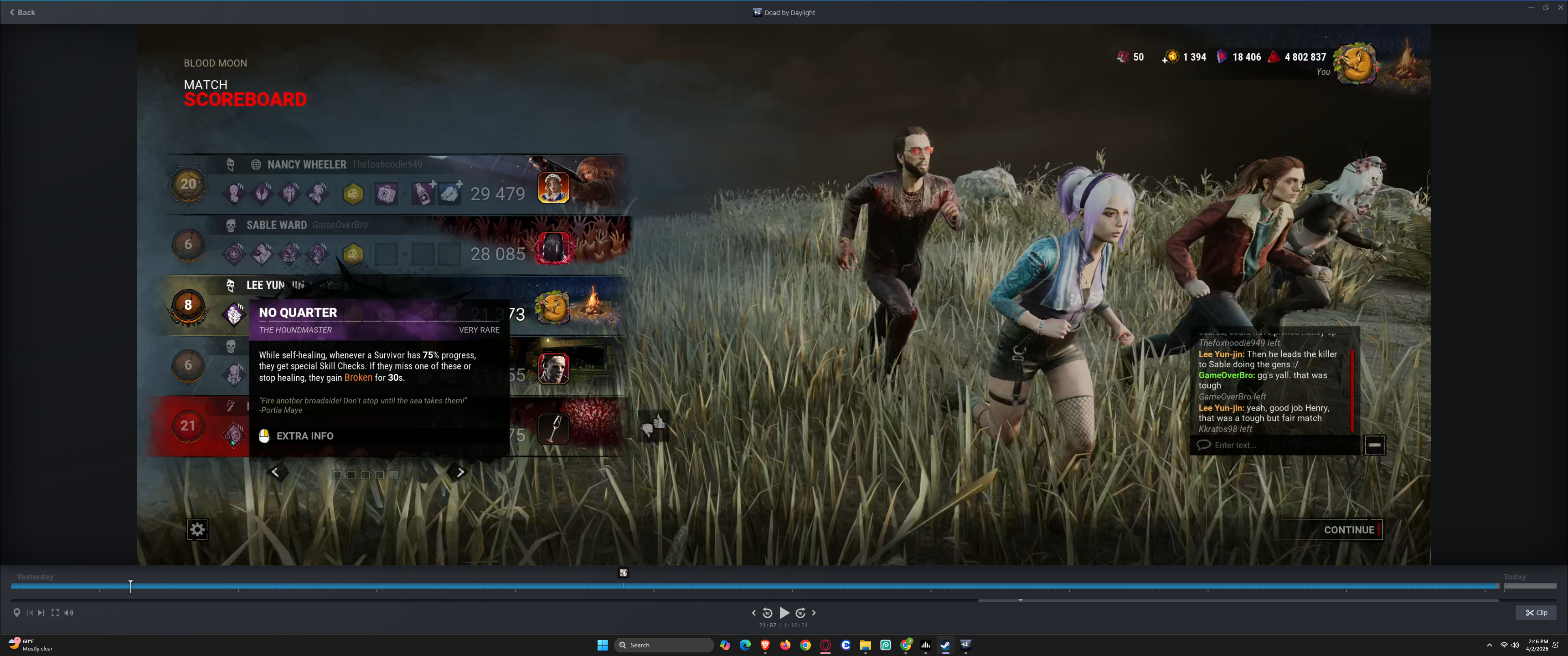Click the Michael Myers player portrait

pyautogui.click(x=553, y=368)
